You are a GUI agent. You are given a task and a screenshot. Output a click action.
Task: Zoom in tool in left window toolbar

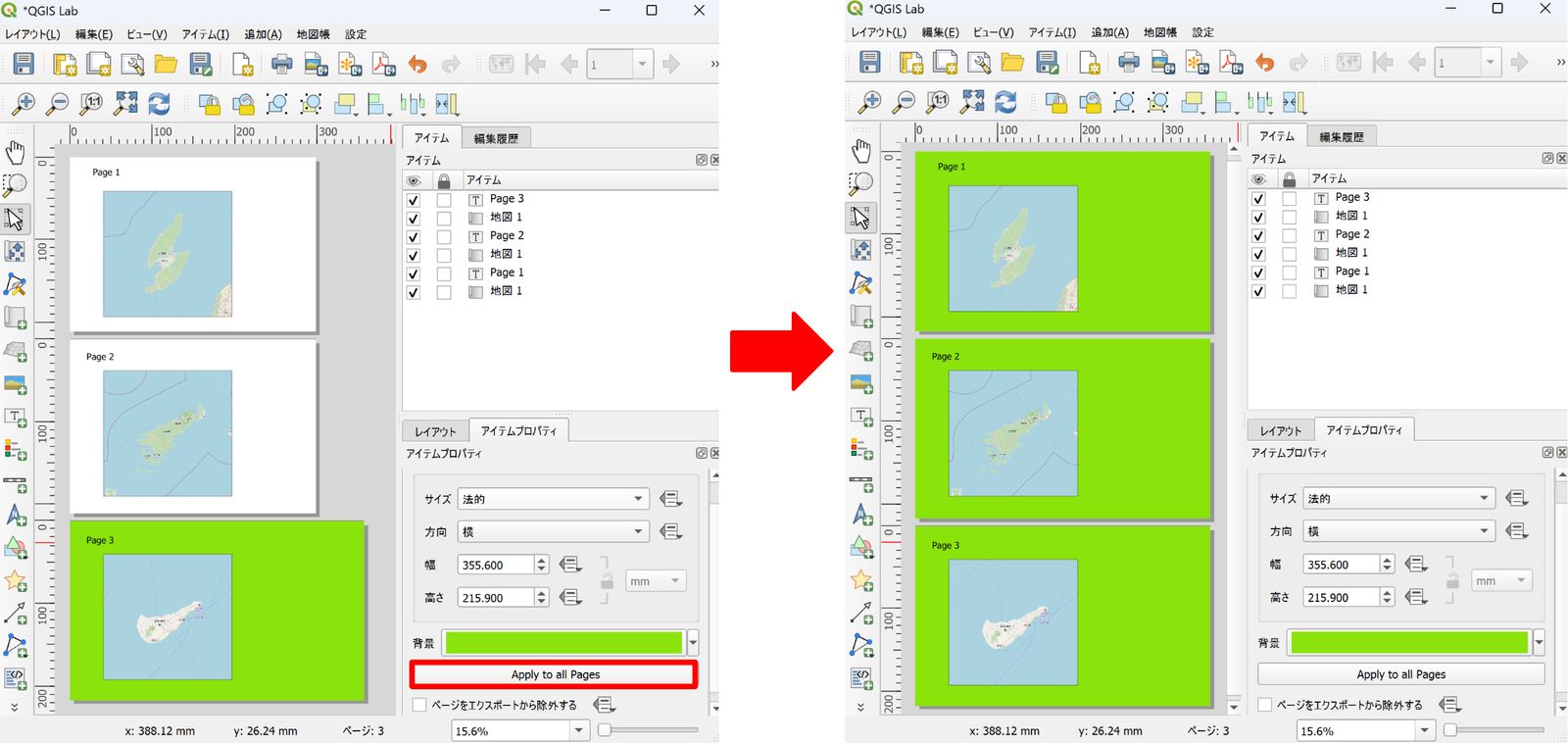point(23,104)
